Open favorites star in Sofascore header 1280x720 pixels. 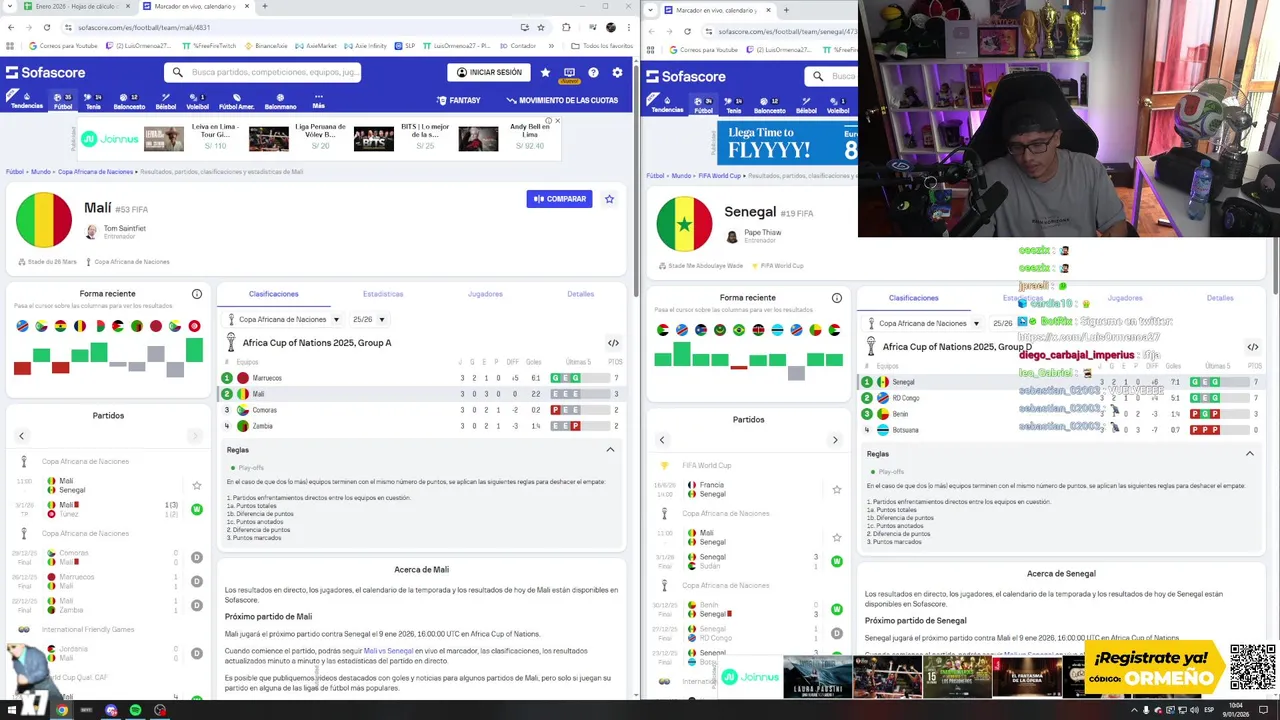pyautogui.click(x=545, y=72)
